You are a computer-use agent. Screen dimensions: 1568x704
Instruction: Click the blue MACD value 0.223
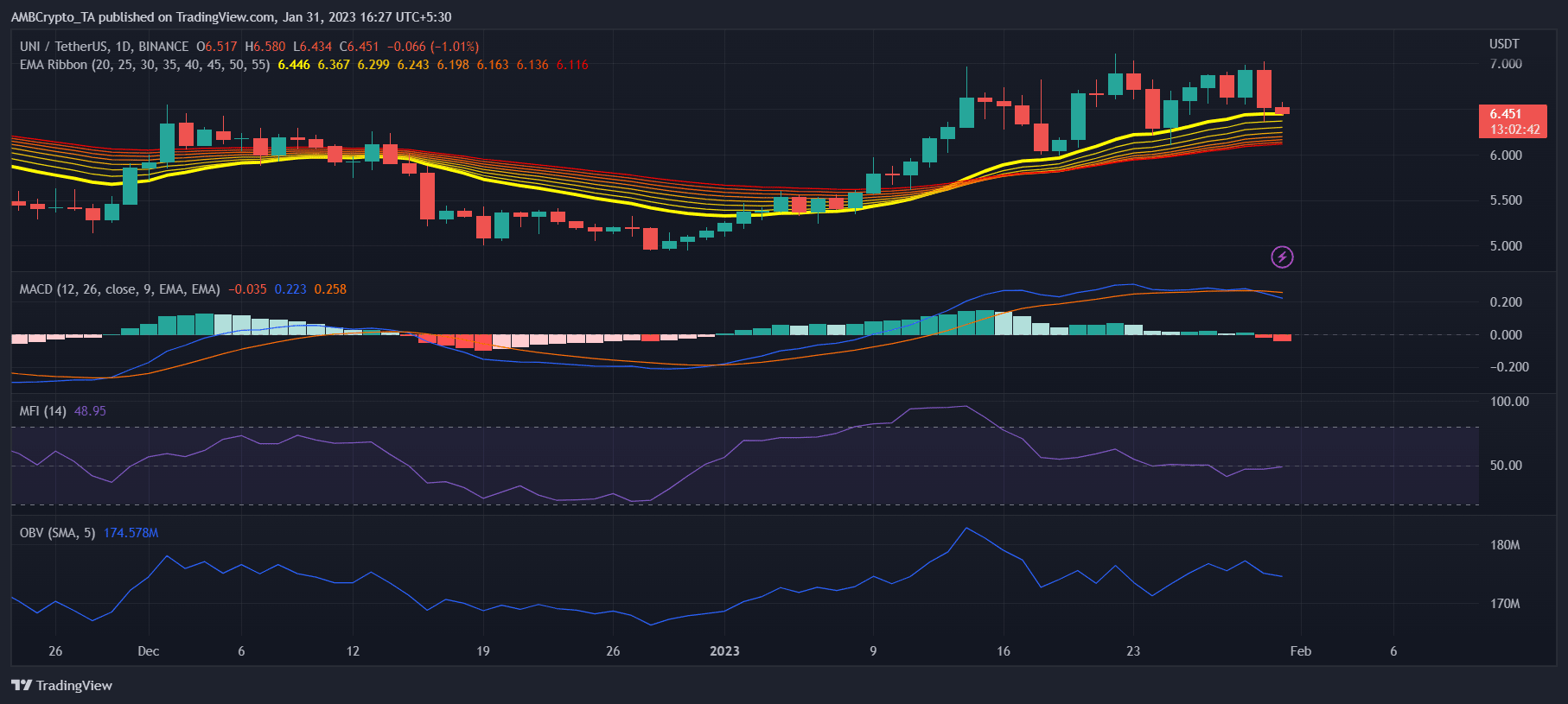(290, 289)
